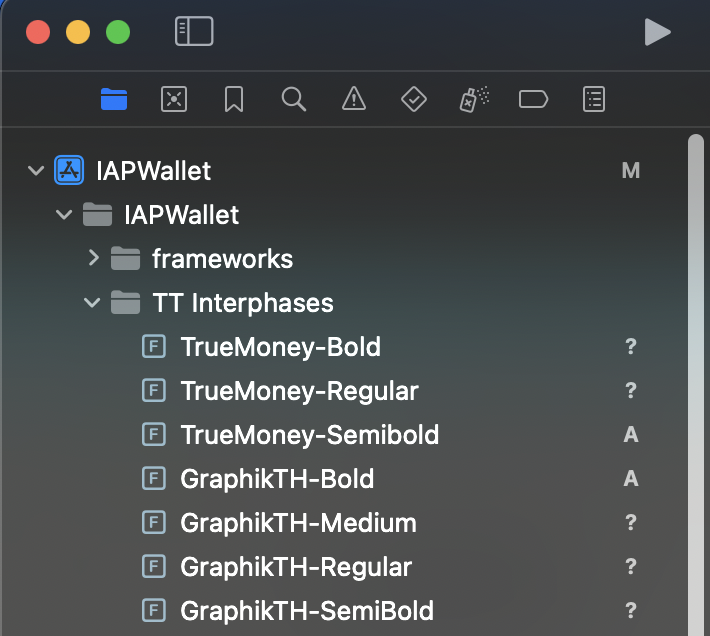Select TrueMoney-Semibold font file
The width and height of the screenshot is (710, 636).
tap(309, 435)
